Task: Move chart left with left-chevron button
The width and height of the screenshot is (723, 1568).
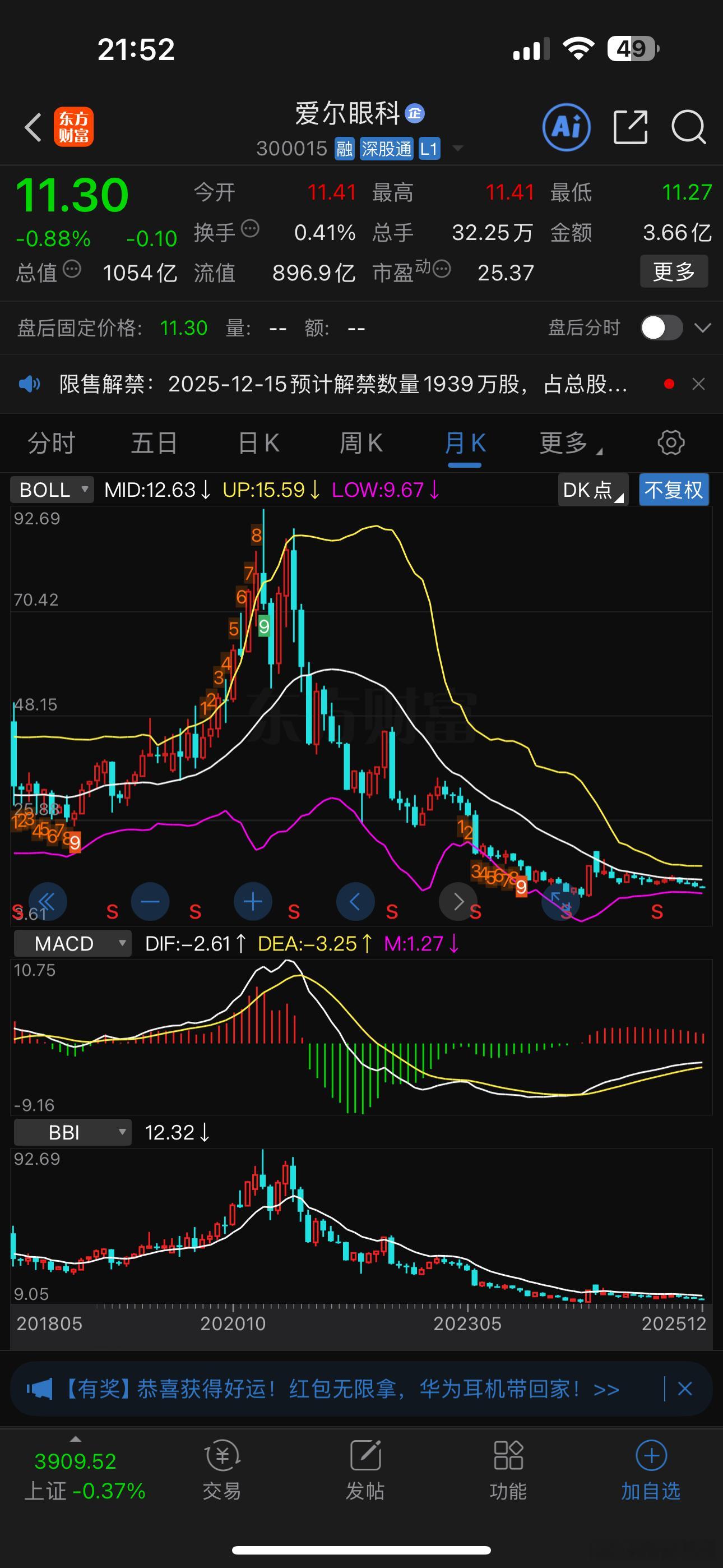Action: (355, 901)
